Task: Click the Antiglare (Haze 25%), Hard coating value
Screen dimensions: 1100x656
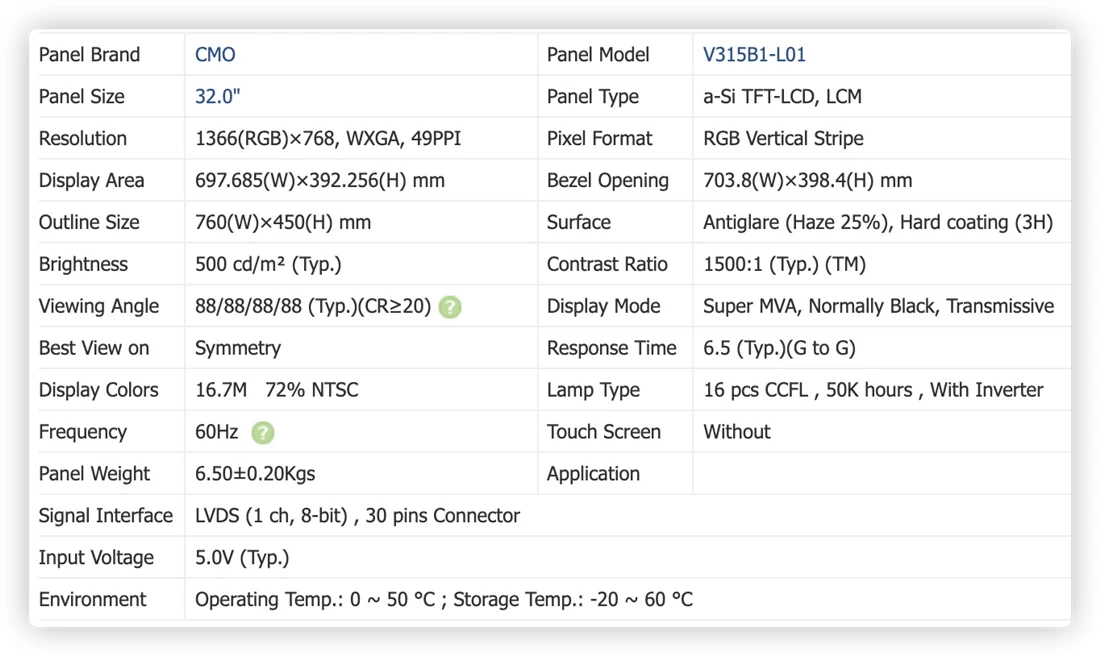Action: pos(878,222)
